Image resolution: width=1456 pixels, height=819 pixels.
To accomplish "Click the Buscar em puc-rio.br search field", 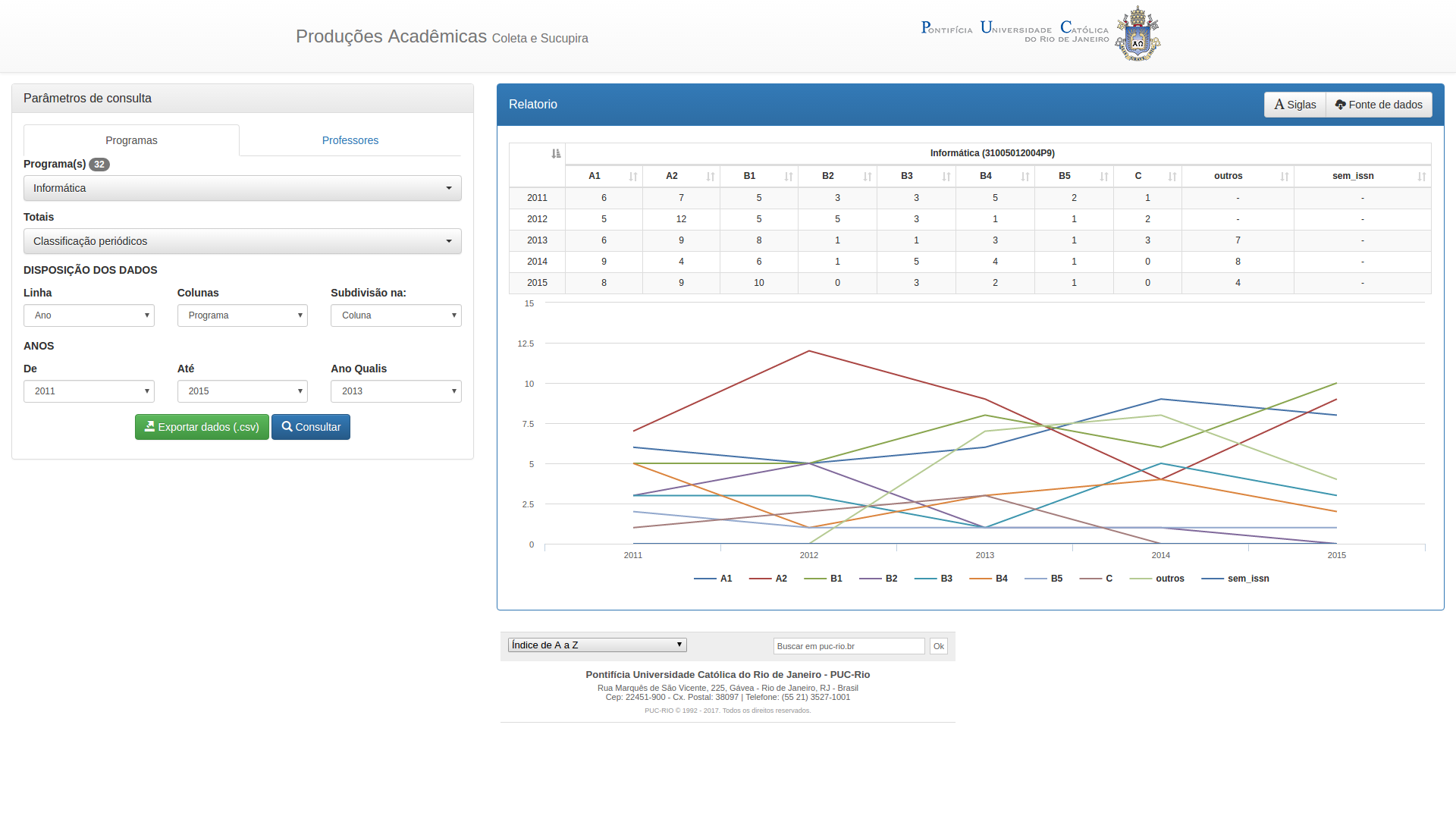I will click(849, 646).
